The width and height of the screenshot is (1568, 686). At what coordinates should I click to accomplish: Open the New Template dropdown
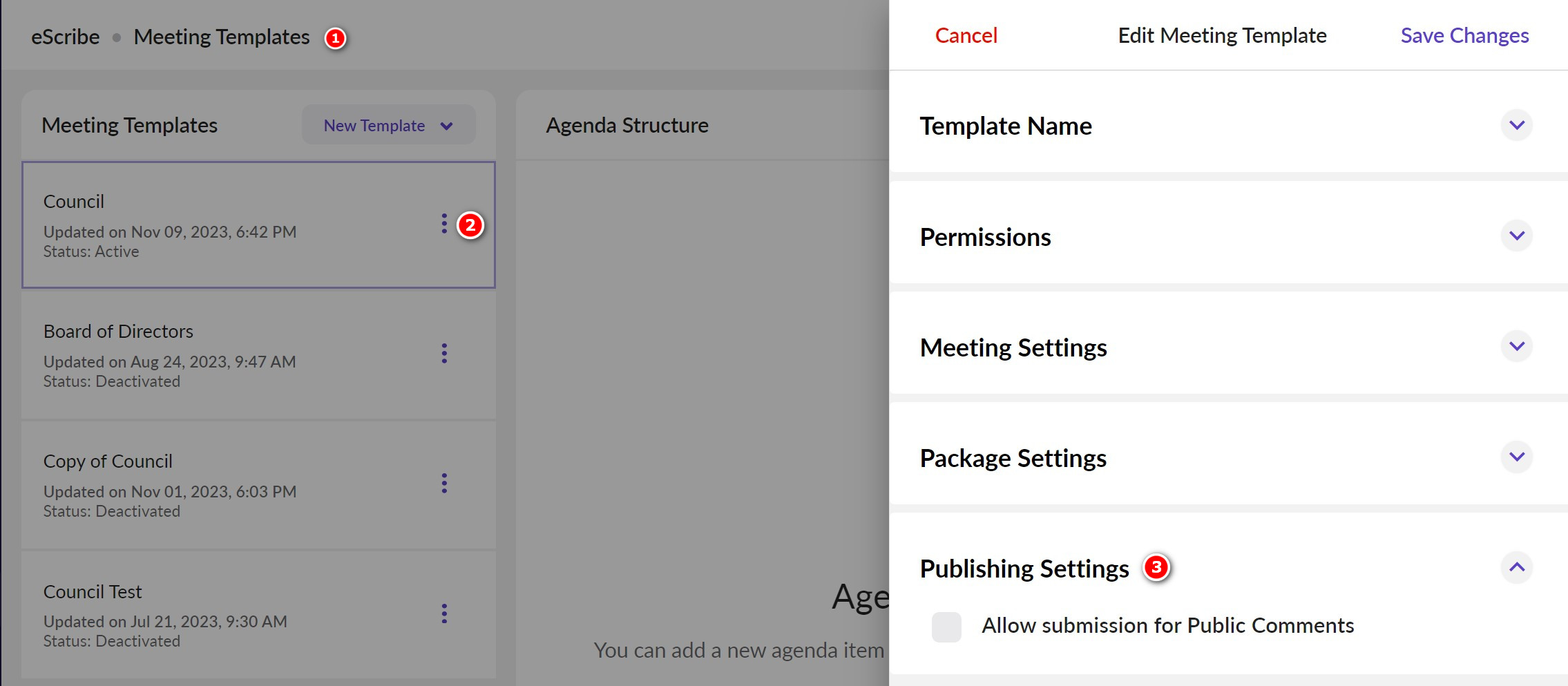point(388,126)
